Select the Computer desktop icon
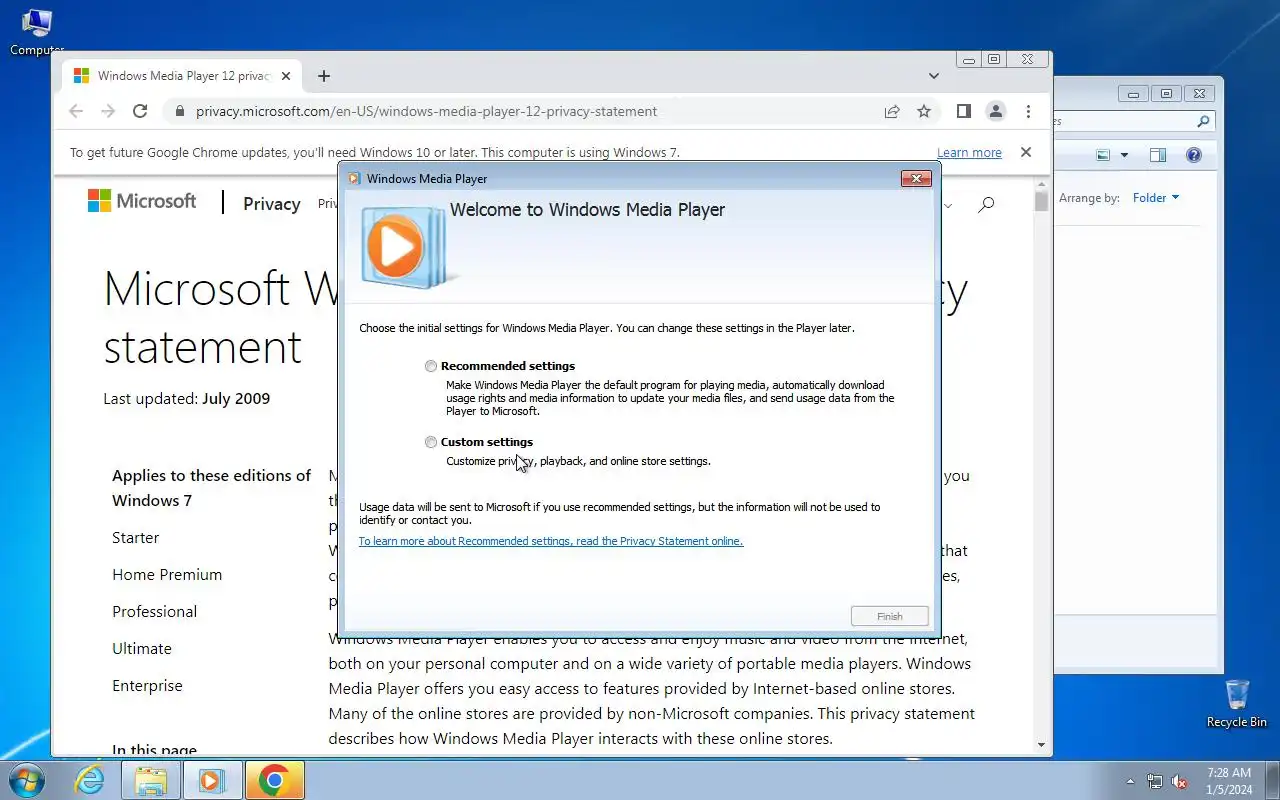1280x800 pixels. pos(37,31)
